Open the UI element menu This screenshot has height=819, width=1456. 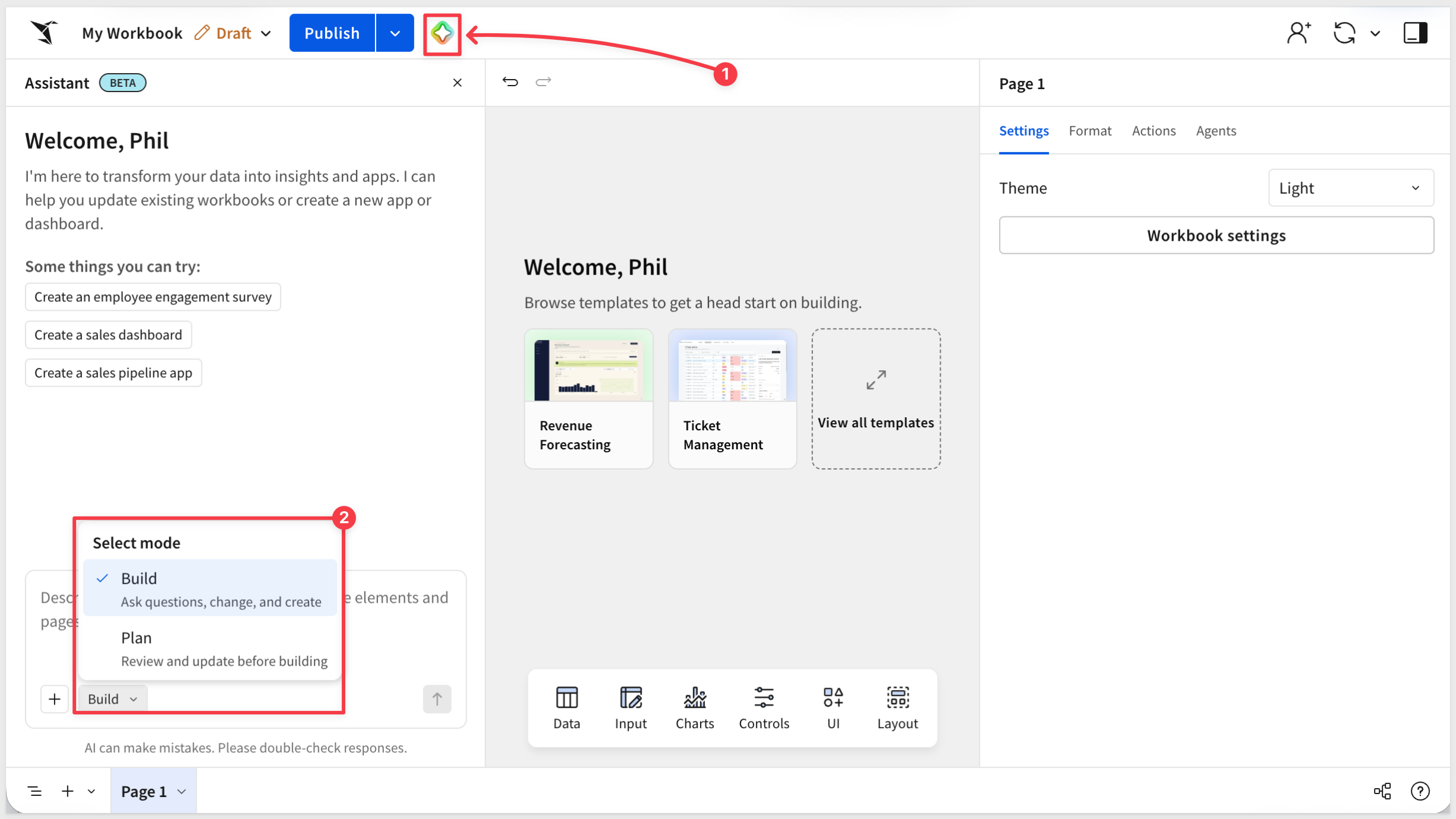[833, 708]
